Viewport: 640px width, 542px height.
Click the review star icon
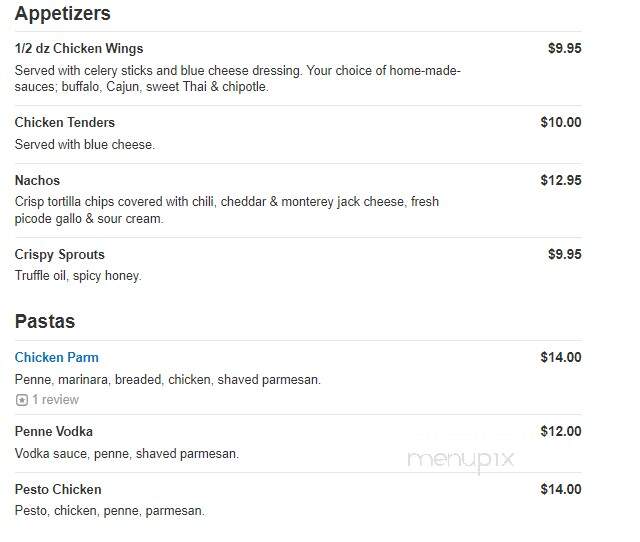point(22,400)
